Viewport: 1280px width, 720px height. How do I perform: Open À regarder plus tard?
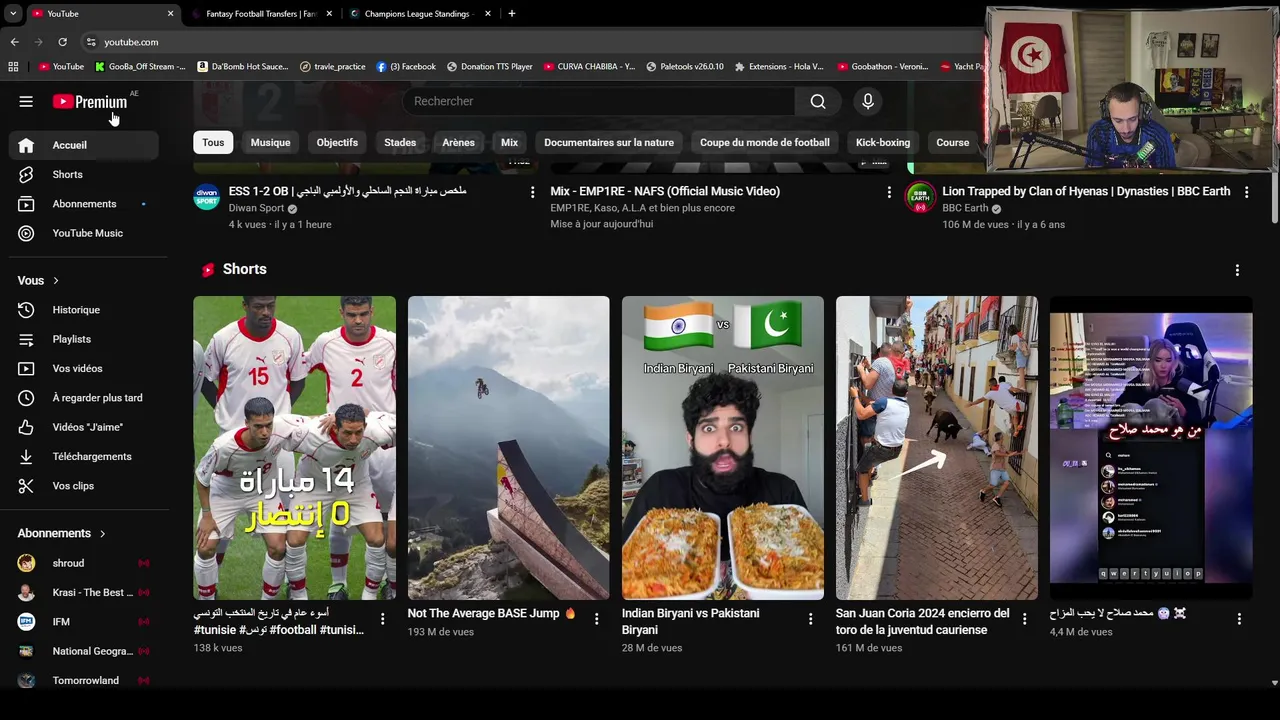(85, 398)
